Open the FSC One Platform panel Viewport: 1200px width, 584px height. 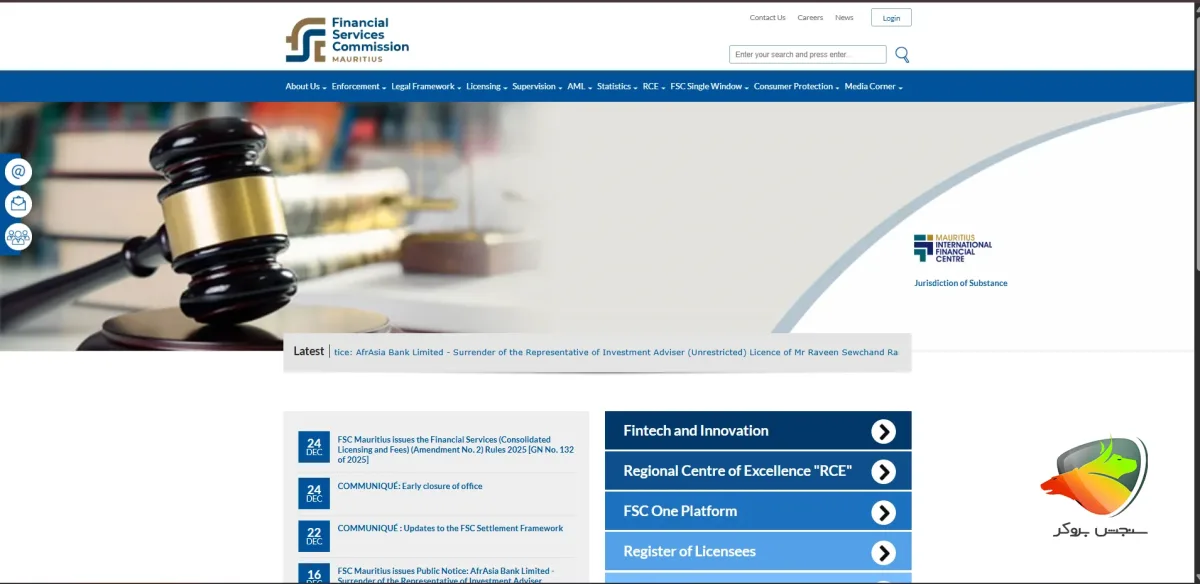tap(758, 511)
